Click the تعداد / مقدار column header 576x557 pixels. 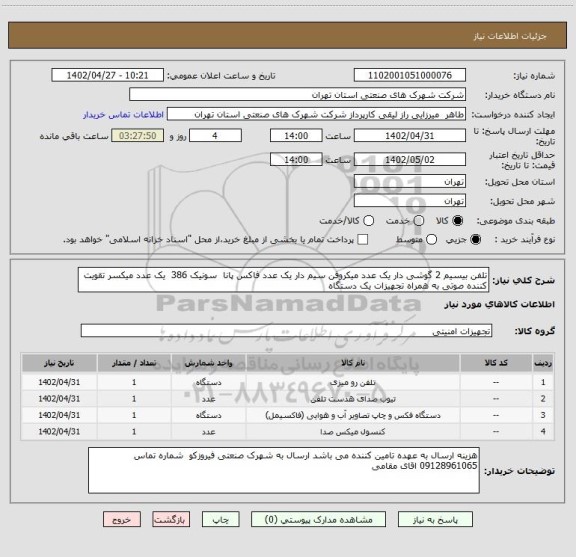tap(134, 363)
